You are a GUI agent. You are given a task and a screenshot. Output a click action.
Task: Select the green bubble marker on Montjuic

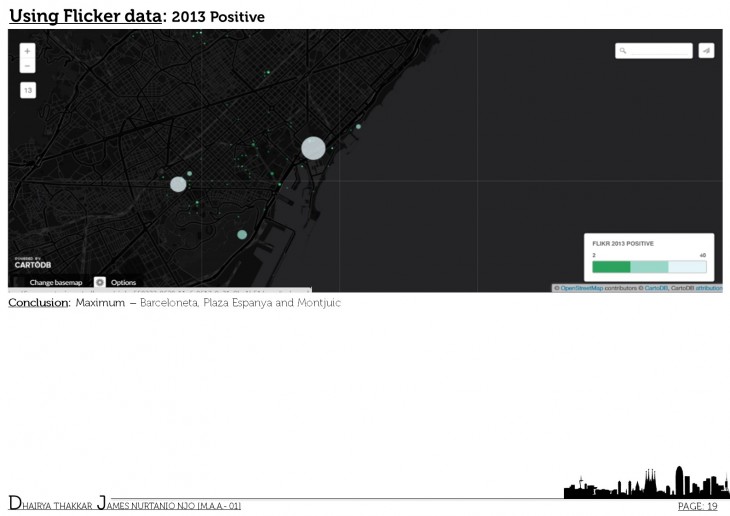click(x=242, y=234)
